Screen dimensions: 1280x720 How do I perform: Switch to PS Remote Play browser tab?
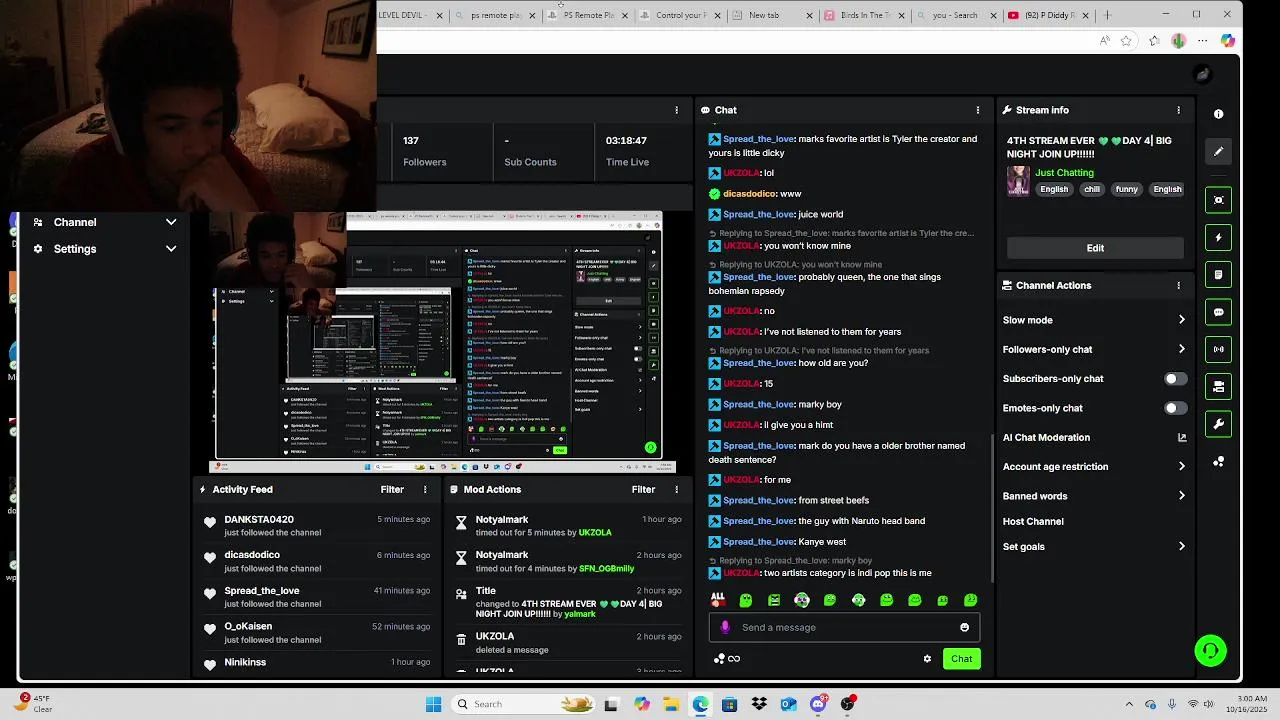tap(588, 15)
